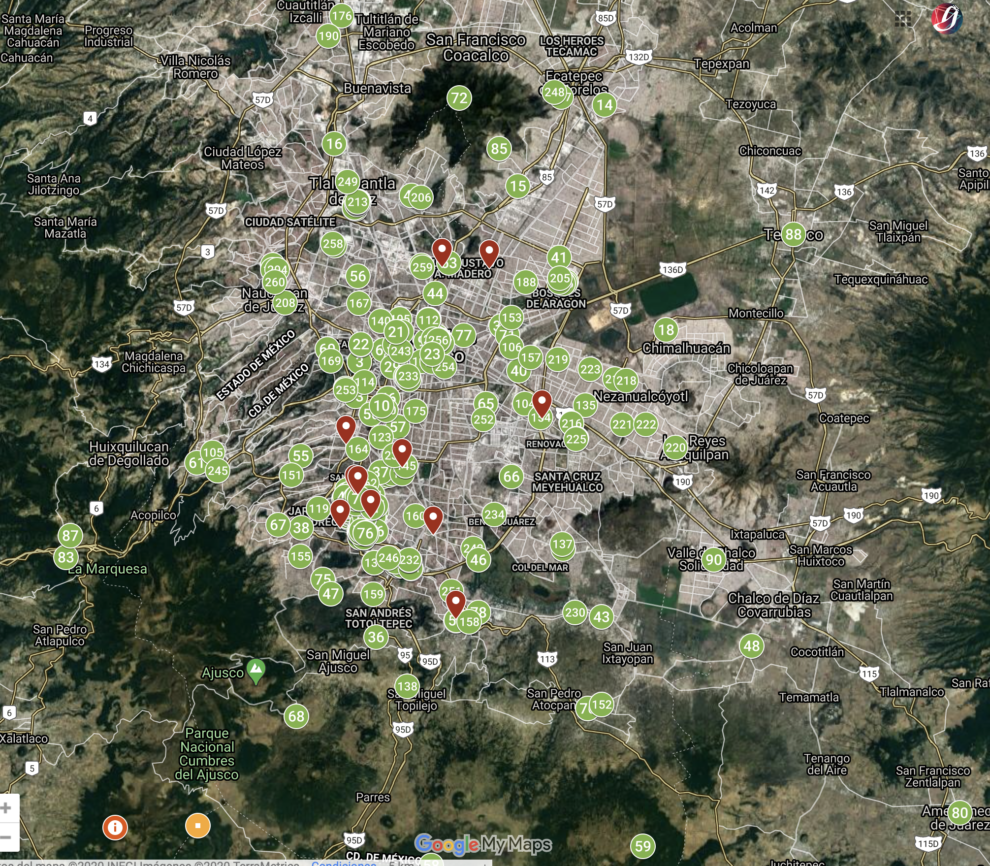Select green marker 48 near Cocotitlán

coord(751,646)
